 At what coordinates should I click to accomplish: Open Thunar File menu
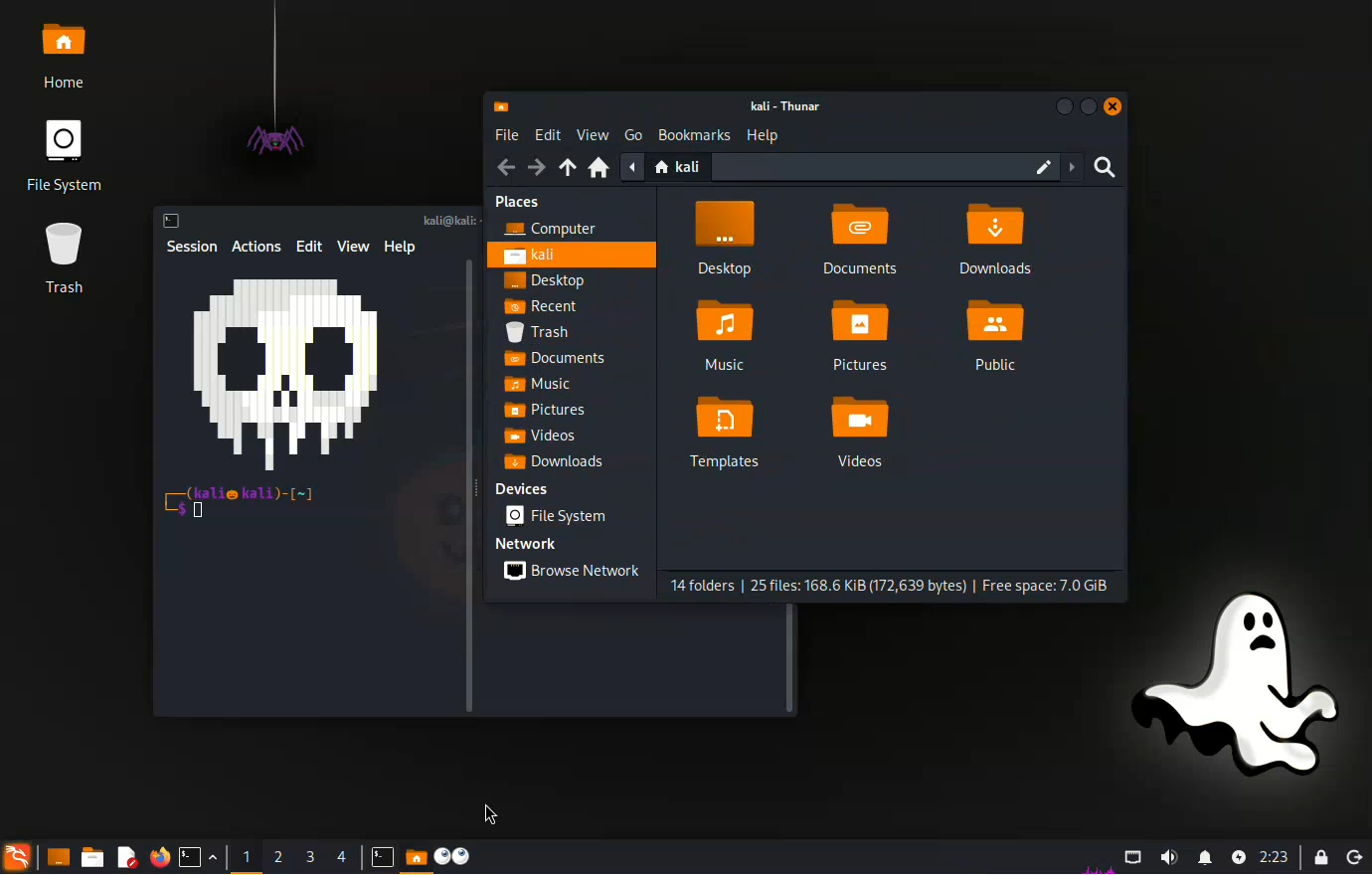[507, 135]
